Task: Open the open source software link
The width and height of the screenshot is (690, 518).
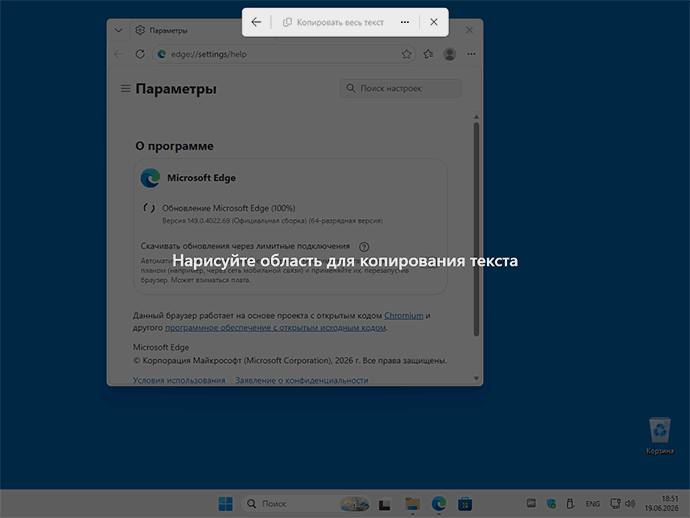Action: click(x=275, y=327)
